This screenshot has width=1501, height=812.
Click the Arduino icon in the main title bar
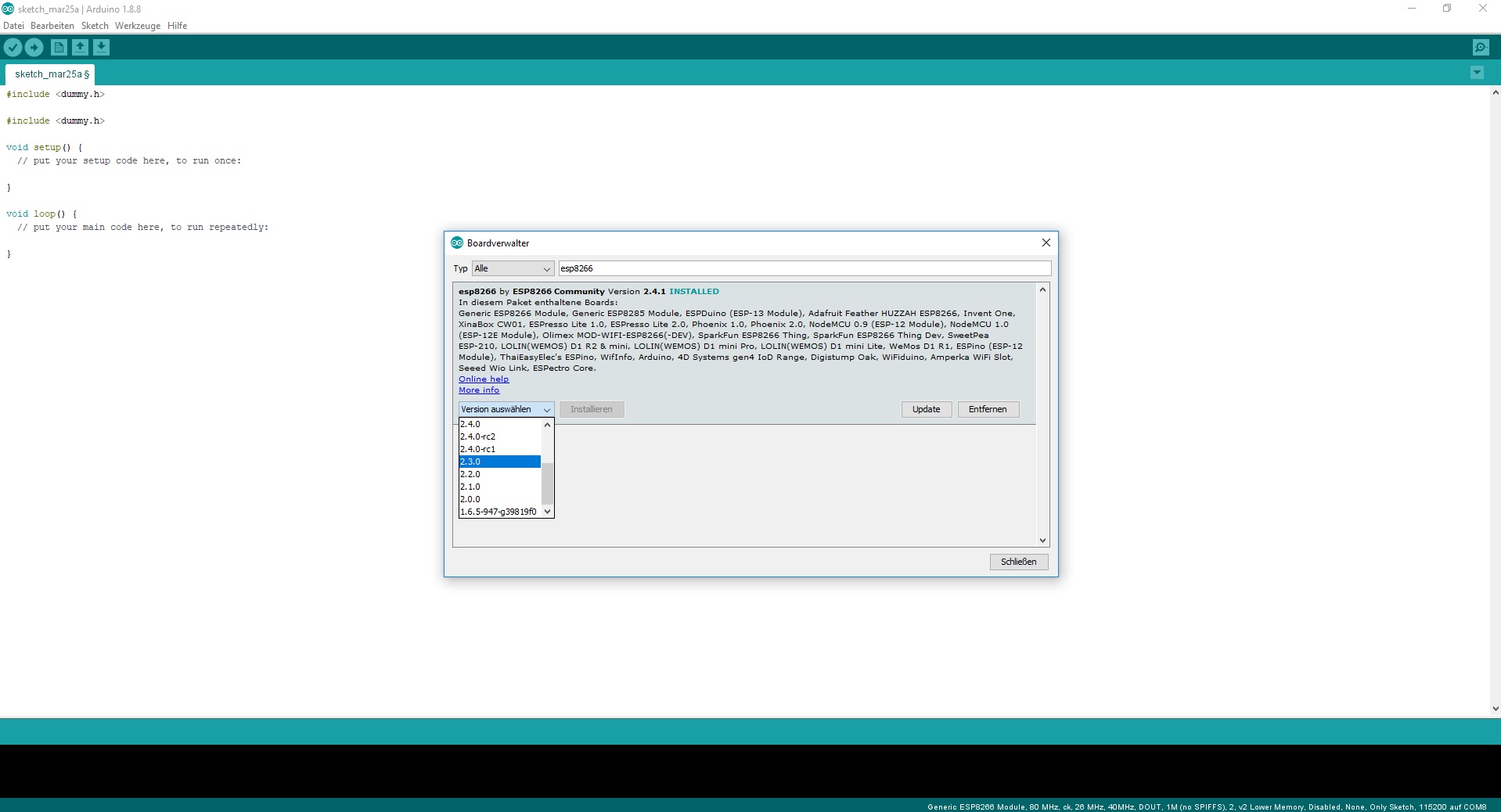tap(8, 9)
